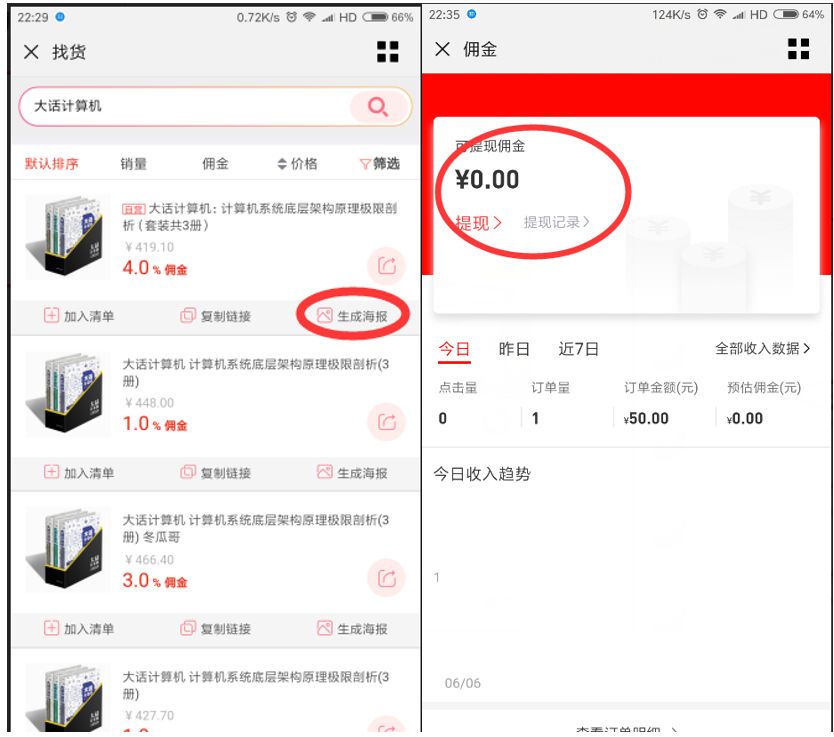Select the 今日 income tab
834x737 pixels.
pos(454,349)
